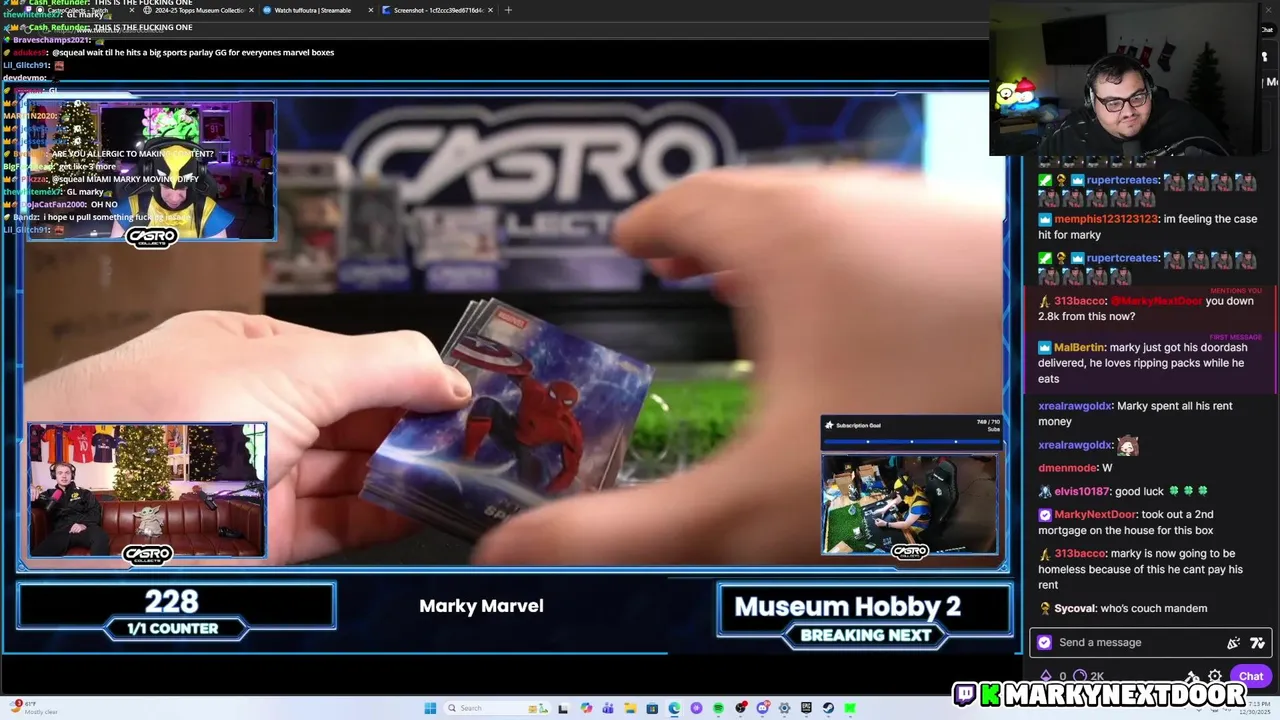Click the overhead desk camera thumbnail

tap(909, 503)
